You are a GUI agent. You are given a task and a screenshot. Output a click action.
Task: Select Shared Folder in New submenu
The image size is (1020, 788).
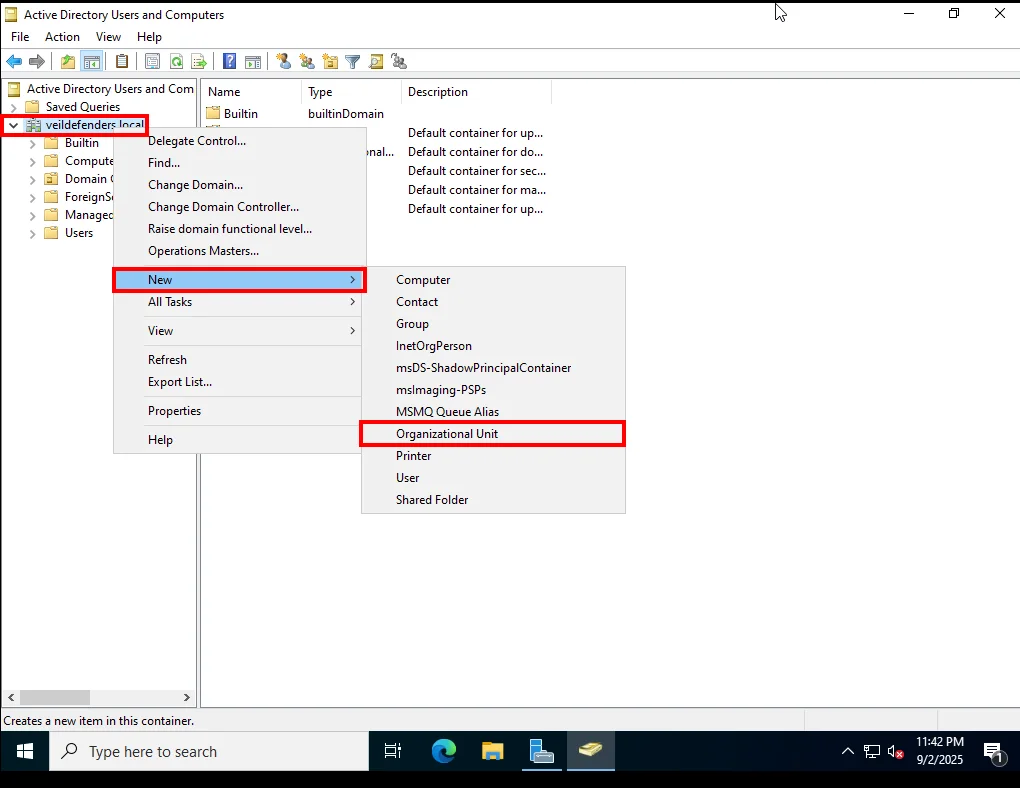[x=492, y=500]
